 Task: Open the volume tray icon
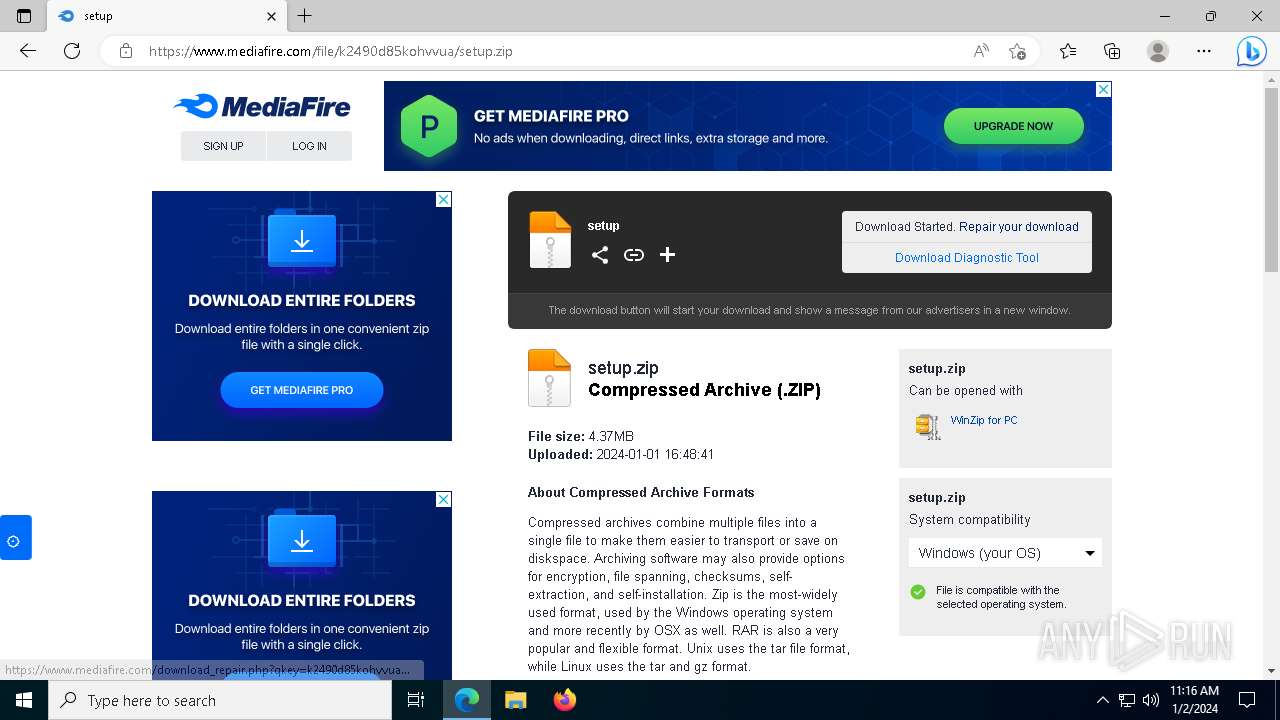(1151, 700)
